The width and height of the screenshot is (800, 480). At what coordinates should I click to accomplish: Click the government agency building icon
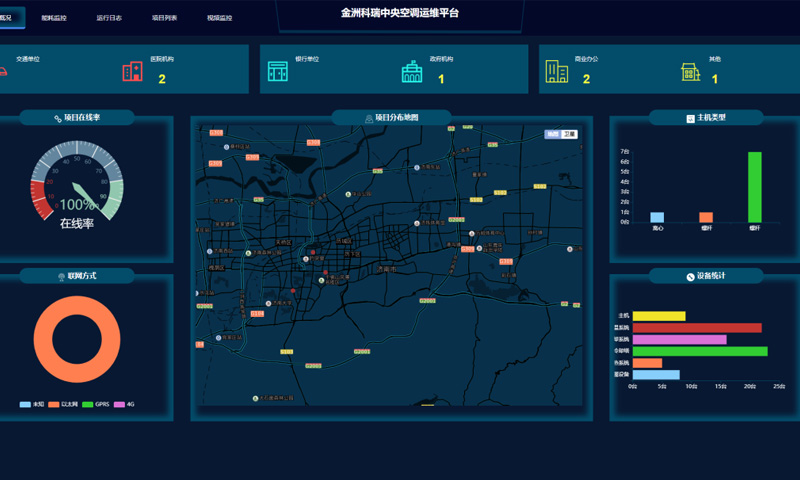coord(411,71)
